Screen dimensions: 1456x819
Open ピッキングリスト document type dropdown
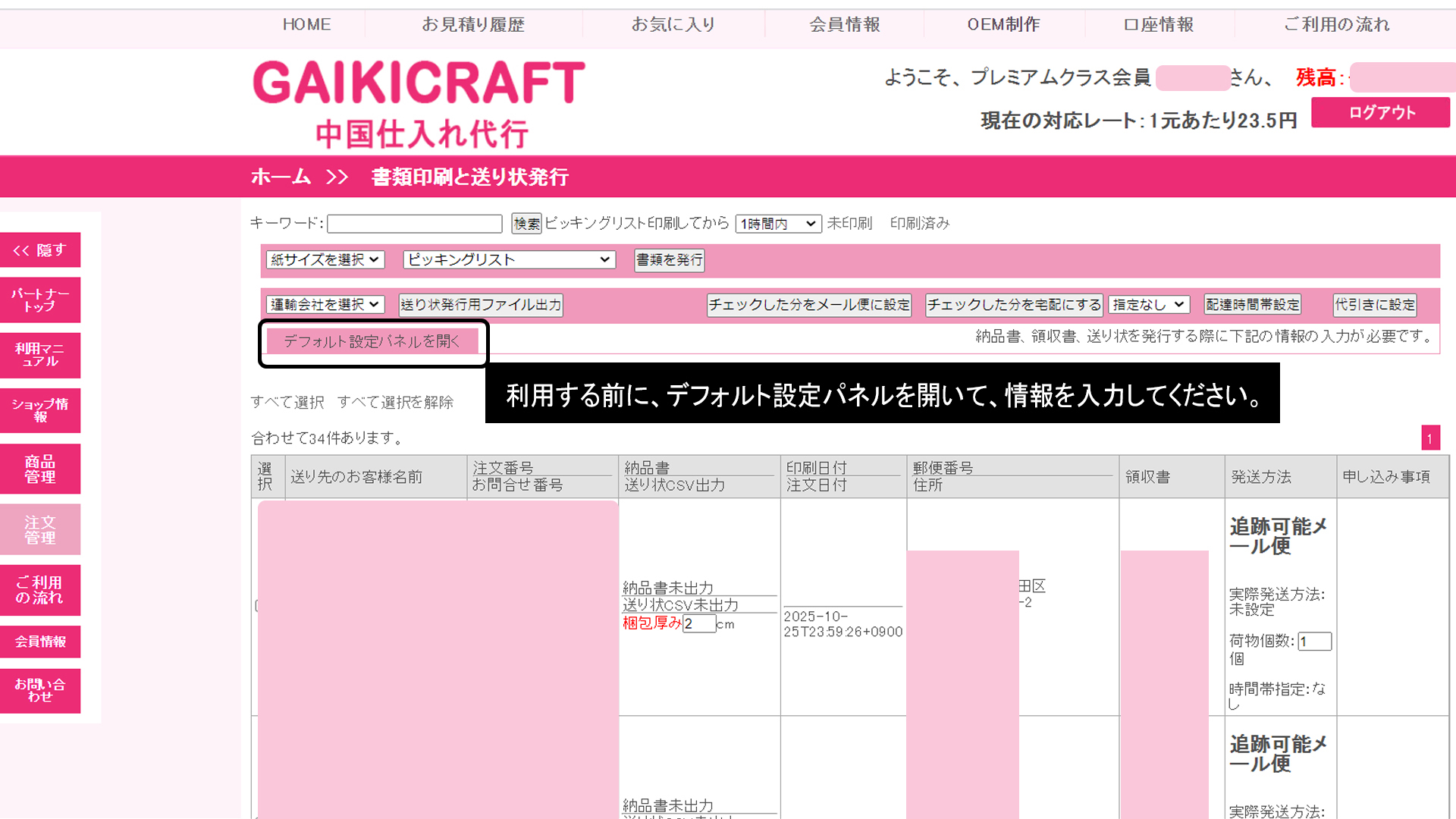[508, 260]
